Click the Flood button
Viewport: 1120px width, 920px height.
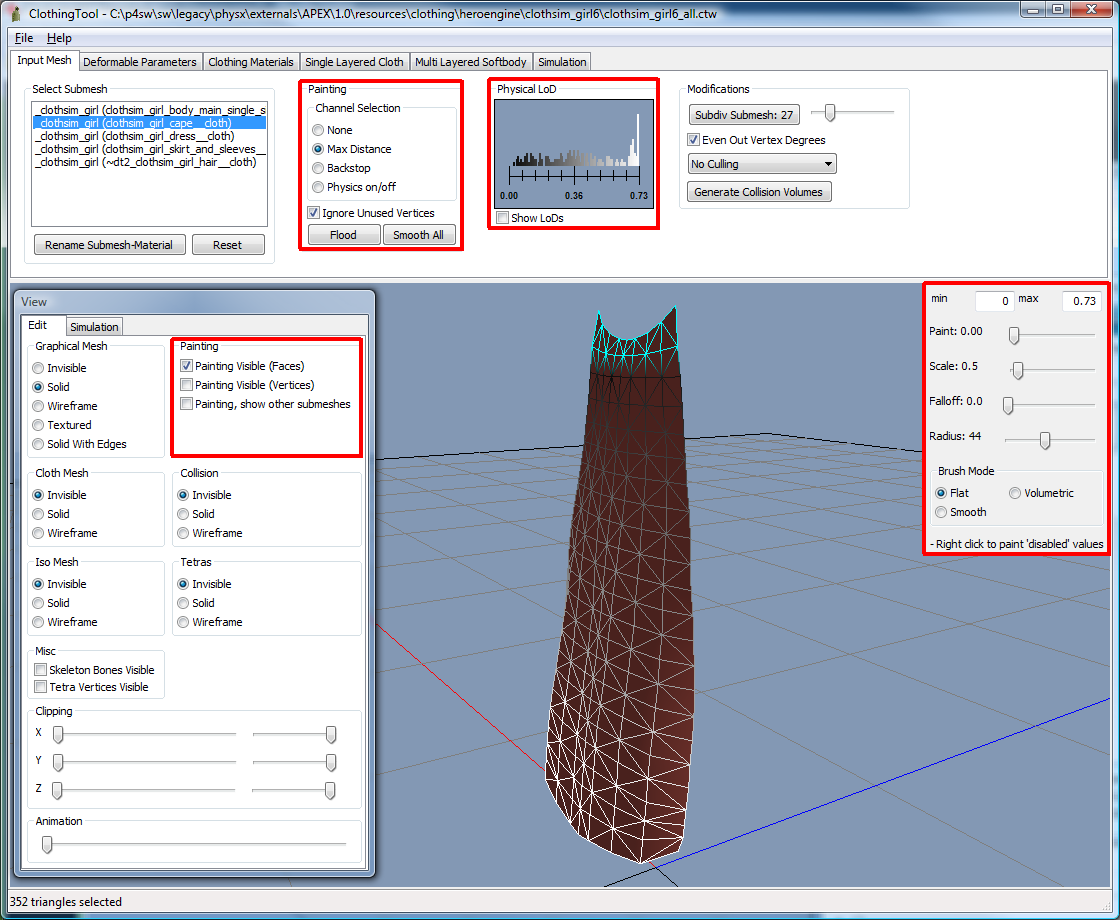pos(344,235)
